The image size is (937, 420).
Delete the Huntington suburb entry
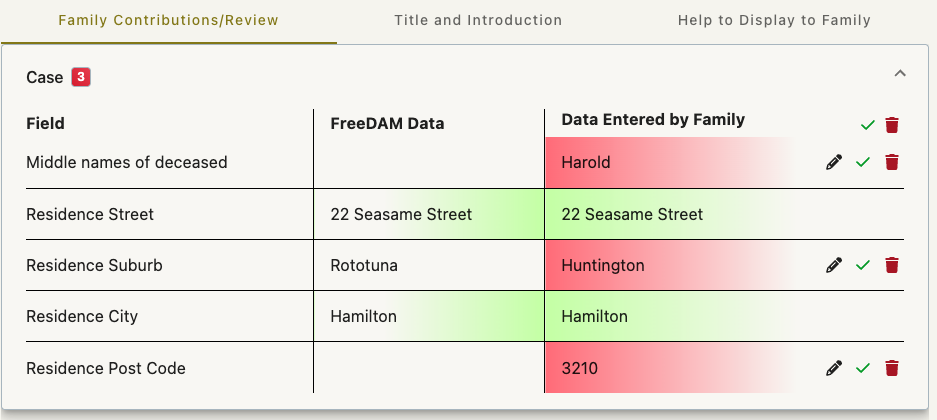point(892,265)
